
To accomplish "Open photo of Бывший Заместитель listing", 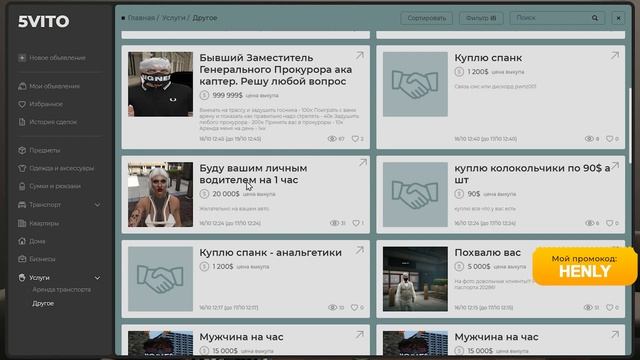I will pos(160,84).
